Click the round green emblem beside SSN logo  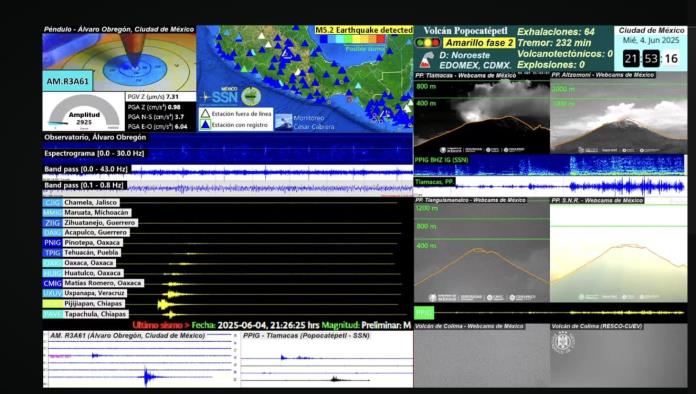tap(251, 96)
